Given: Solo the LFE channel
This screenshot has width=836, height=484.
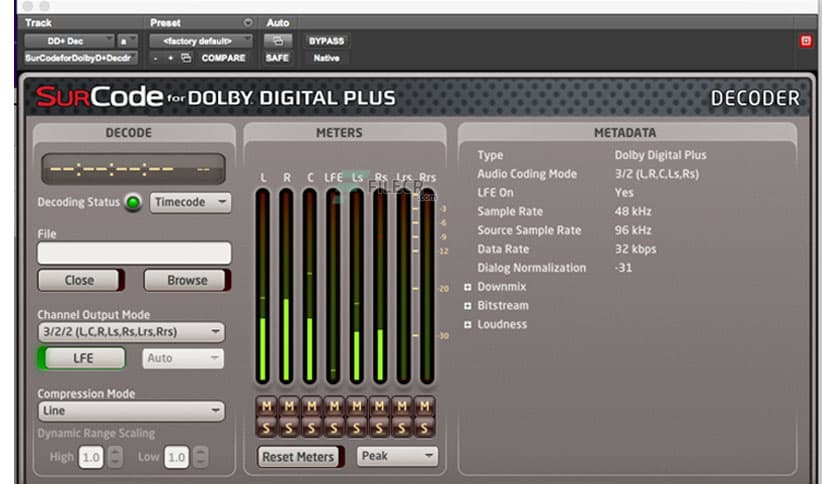Looking at the screenshot, I should click(x=334, y=427).
